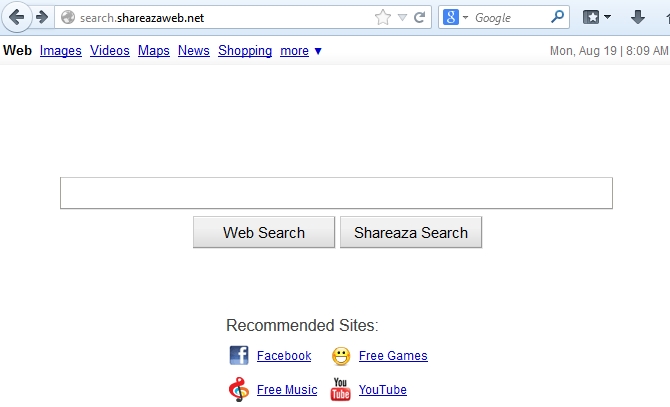The image size is (670, 407).
Task: Bookmark this page with the star icon
Action: point(382,17)
